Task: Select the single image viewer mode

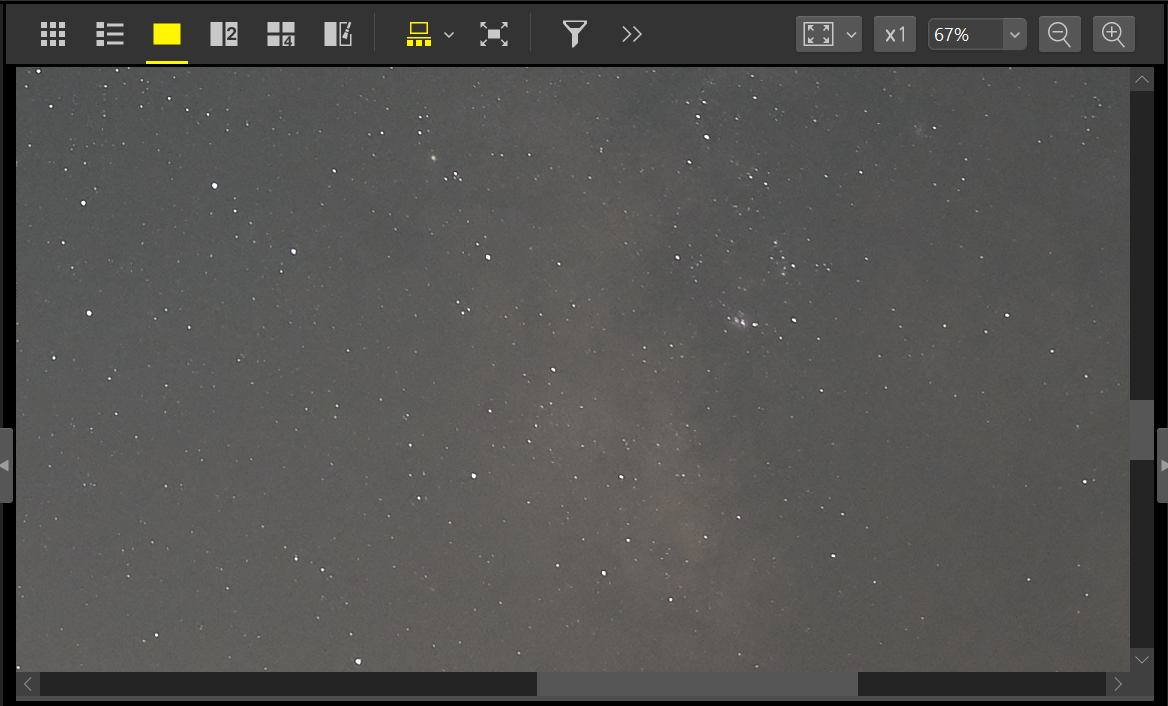Action: [167, 34]
